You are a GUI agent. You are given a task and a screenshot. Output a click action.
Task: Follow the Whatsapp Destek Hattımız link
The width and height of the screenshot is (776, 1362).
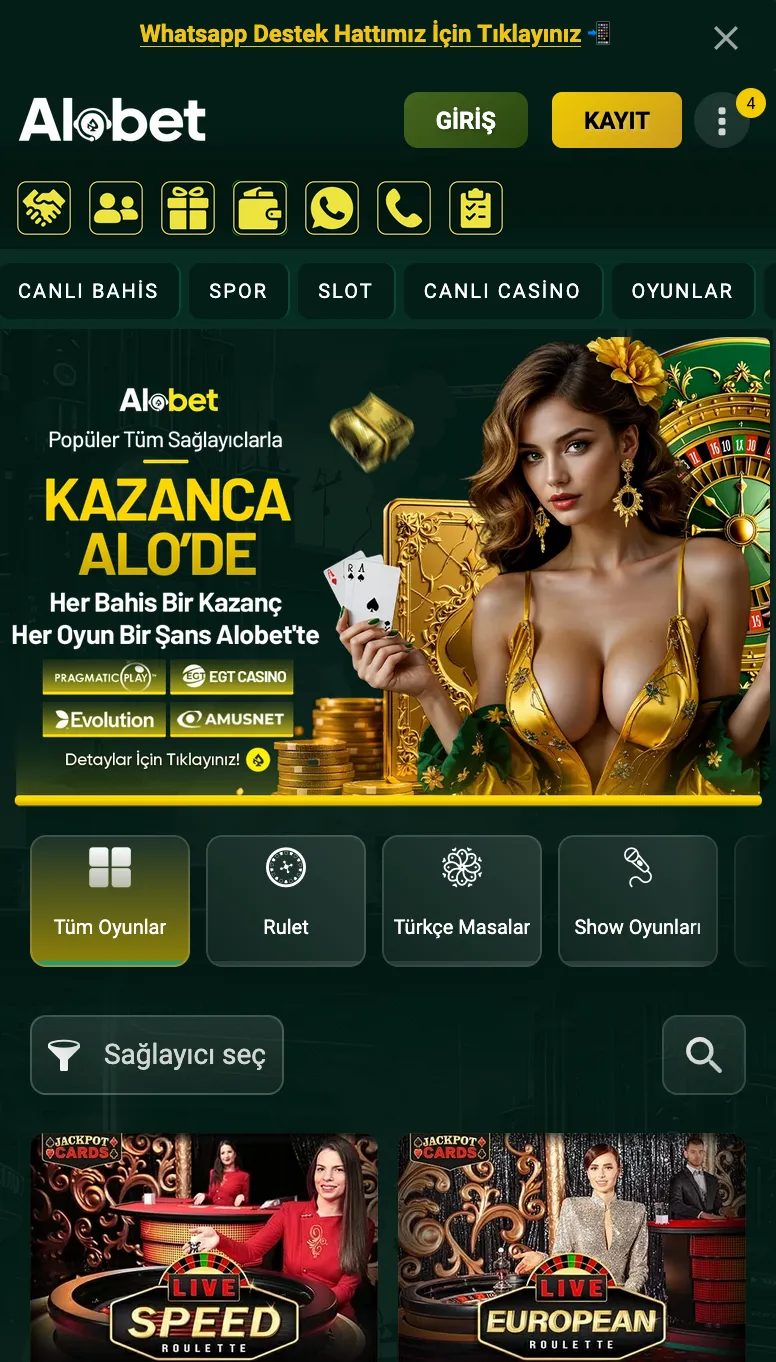click(x=360, y=34)
